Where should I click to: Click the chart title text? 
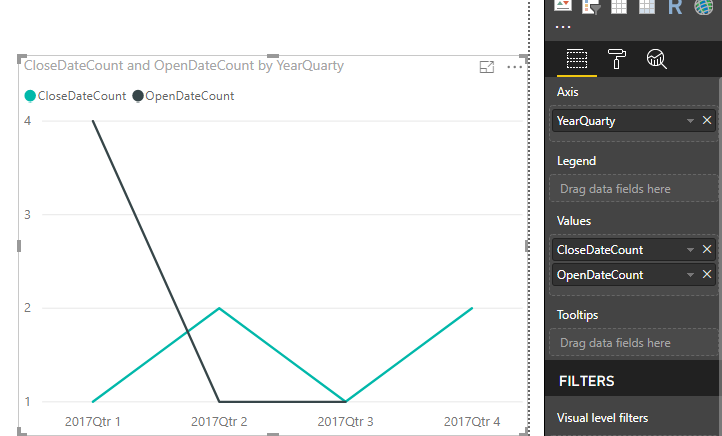184,66
